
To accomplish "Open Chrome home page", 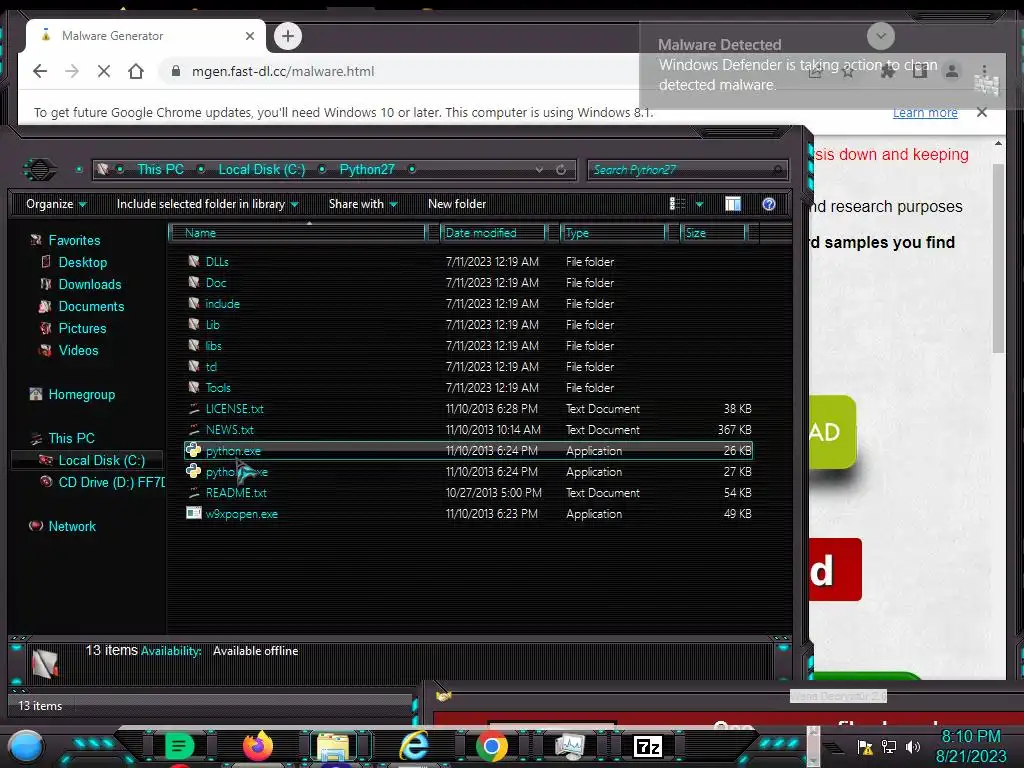I will tap(136, 71).
